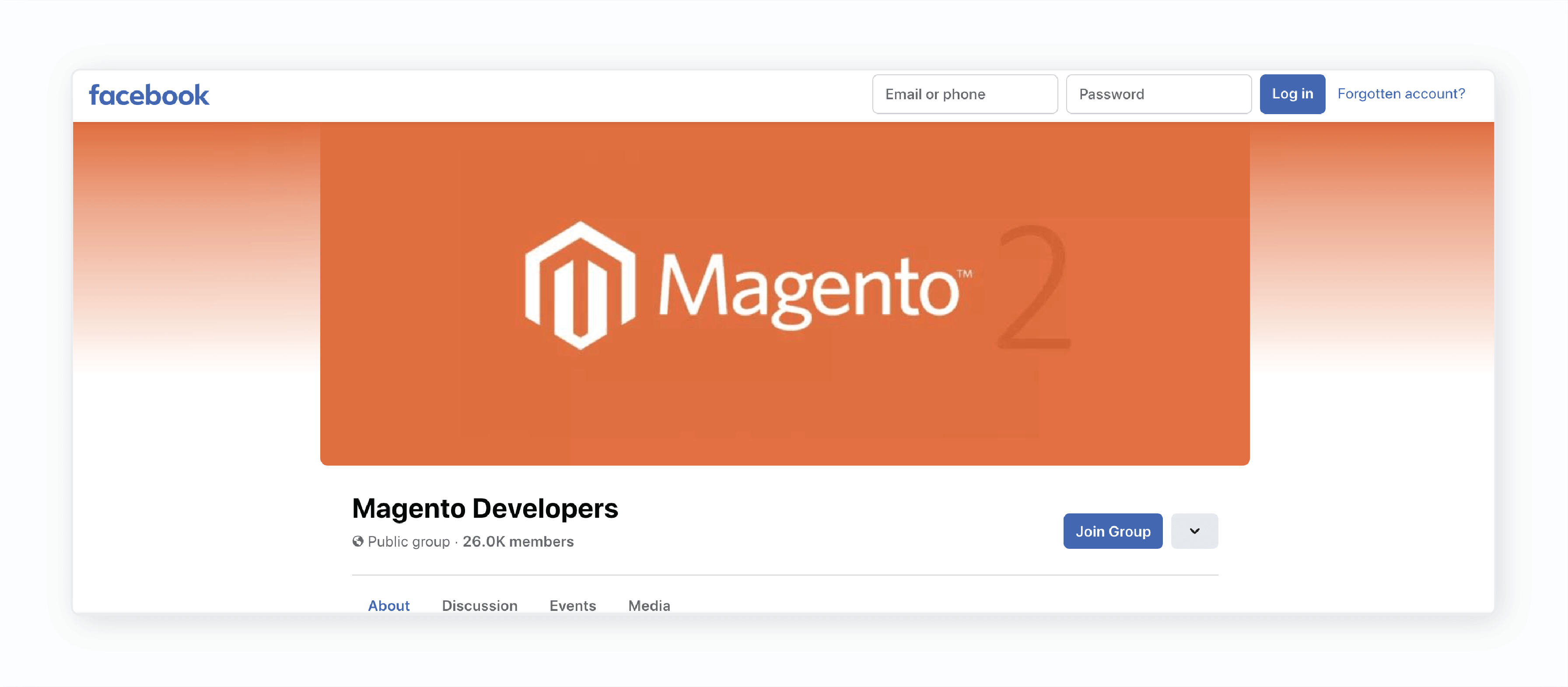
Task: Click the Magento 2 cover image
Action: coord(784,293)
